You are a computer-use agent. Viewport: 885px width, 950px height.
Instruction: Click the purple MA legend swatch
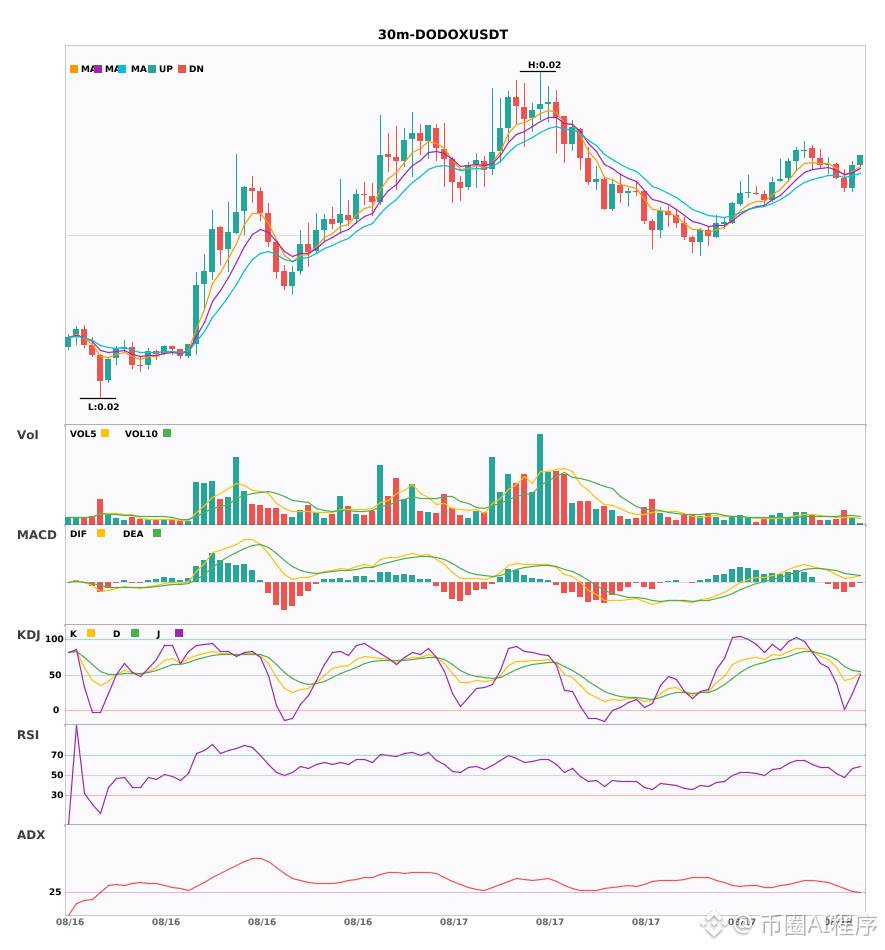coord(98,69)
